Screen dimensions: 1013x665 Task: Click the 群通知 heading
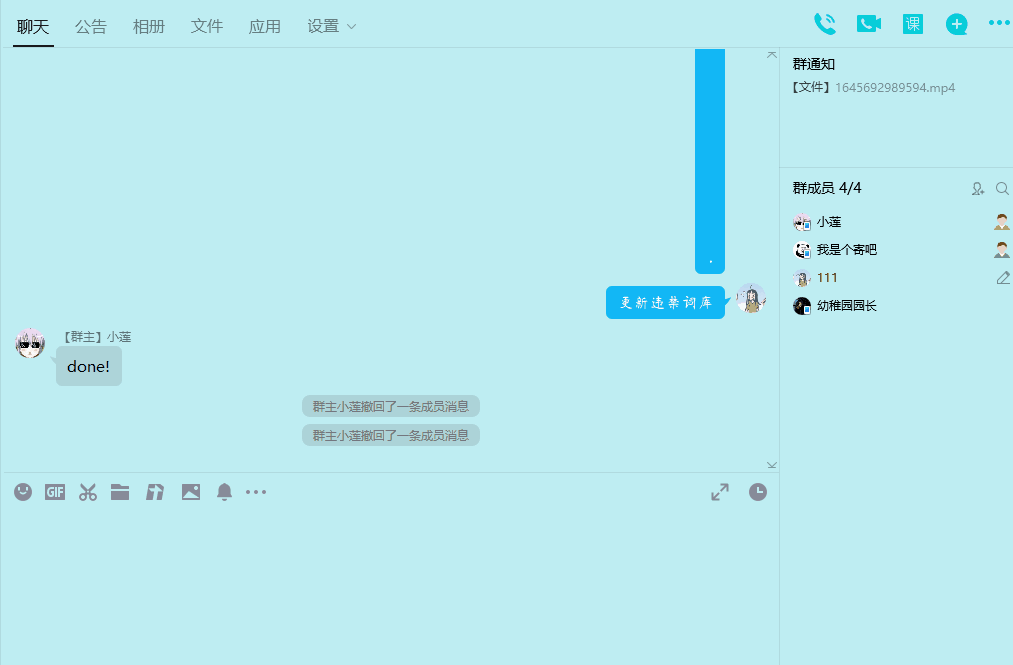pos(814,64)
